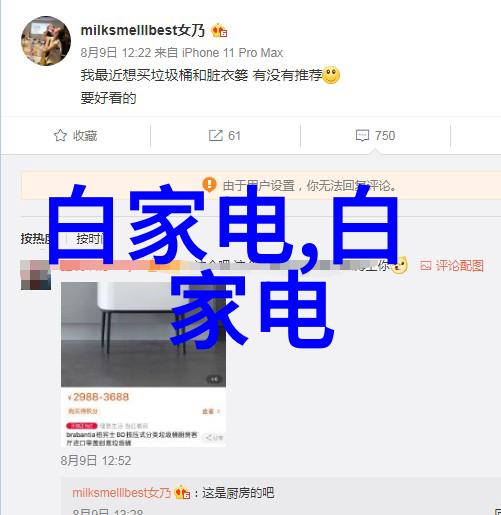Viewport: 501px width, 515px height.
Task: Click the 8月9日 12:52 comment timestamp
Action: point(96,461)
